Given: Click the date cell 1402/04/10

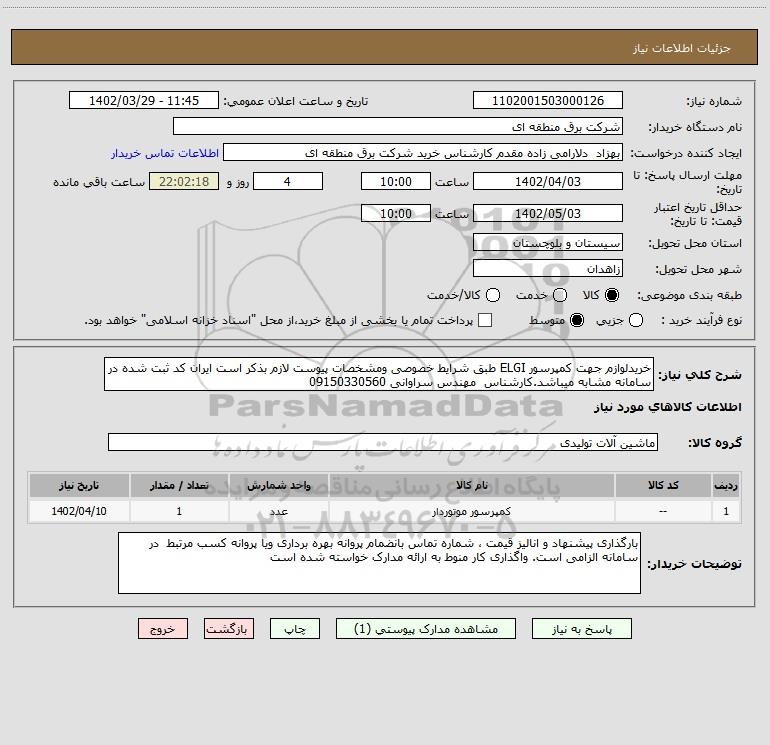Looking at the screenshot, I should point(79,511).
